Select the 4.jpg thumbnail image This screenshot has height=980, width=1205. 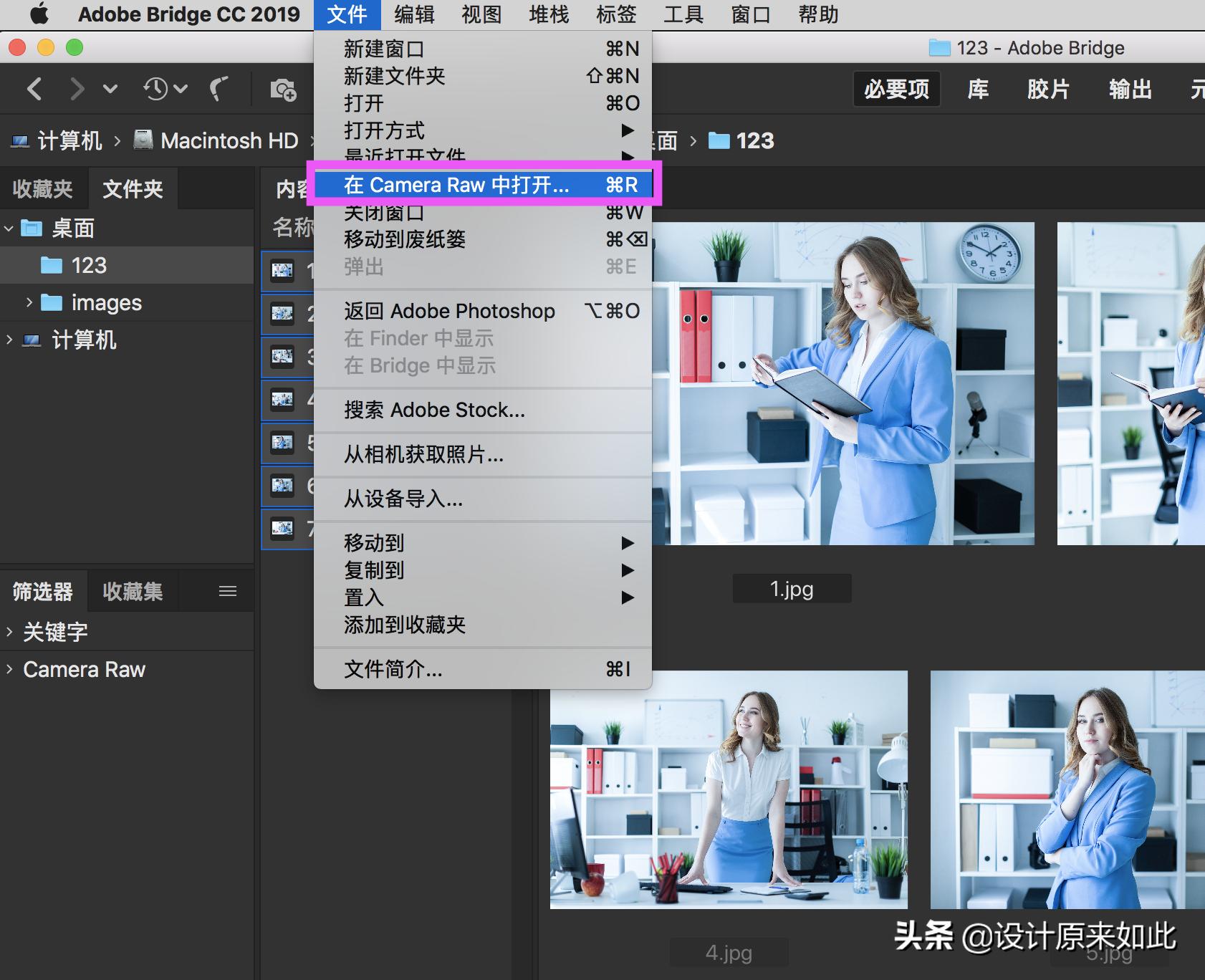tap(728, 789)
